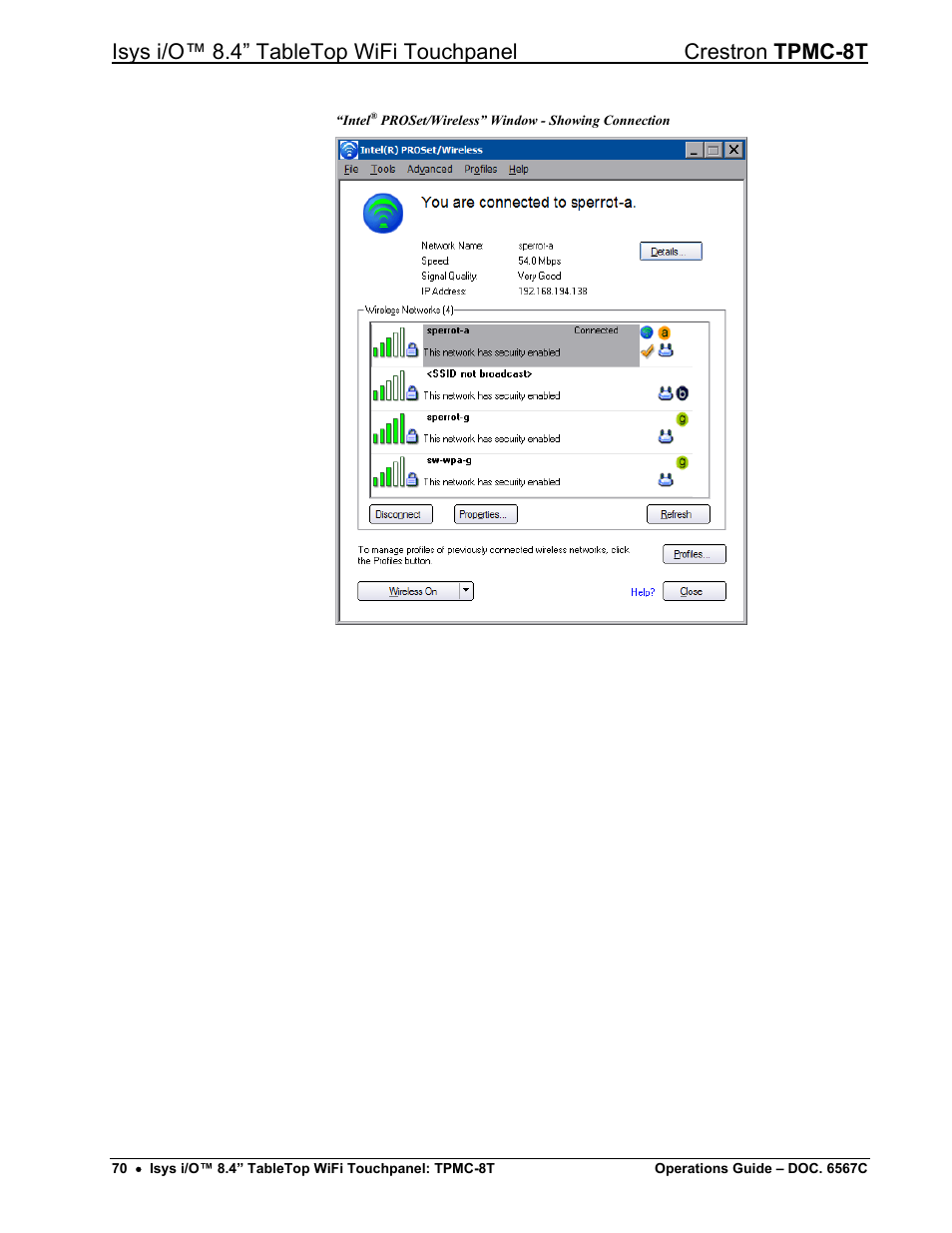This screenshot has height=1233, width=952.
Task: Open the File menu
Action: pos(351,170)
